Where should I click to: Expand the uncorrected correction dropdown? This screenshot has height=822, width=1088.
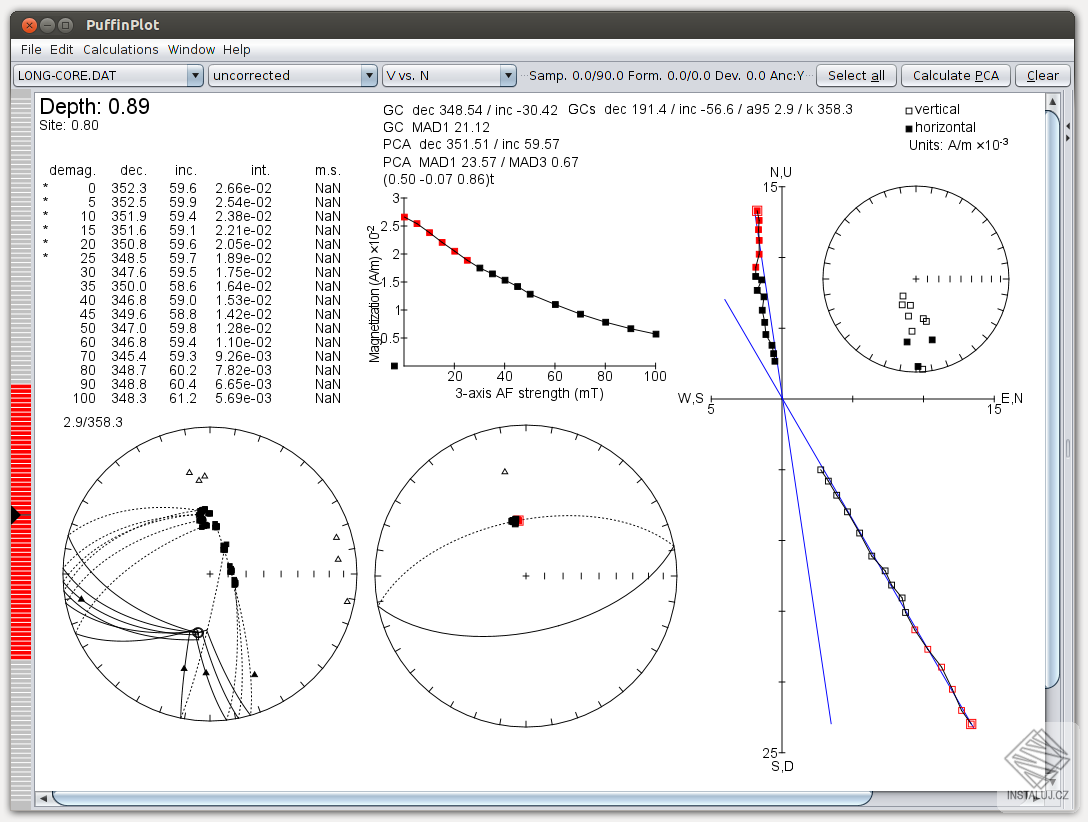[292, 76]
